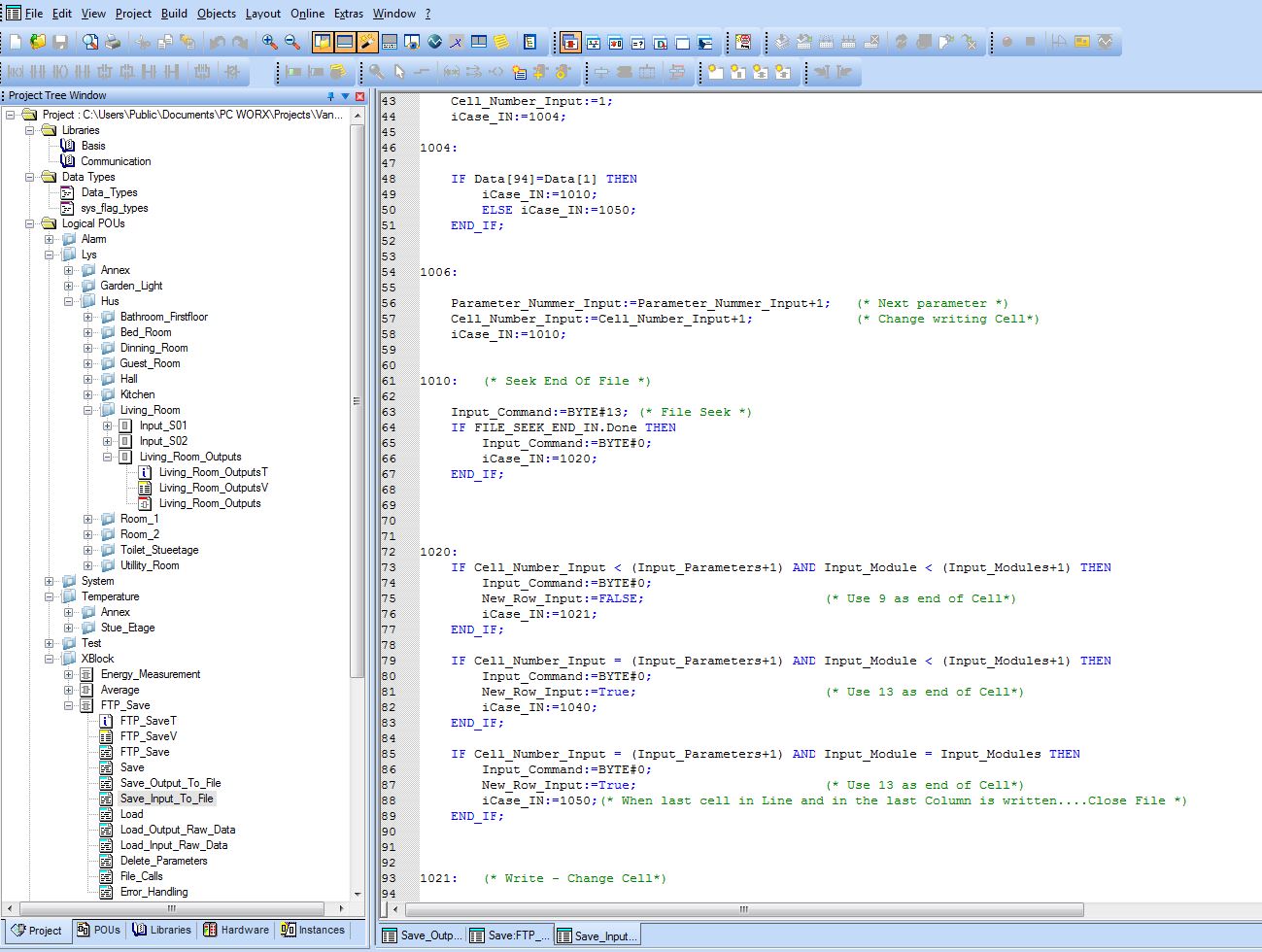
Task: Select the Energy_Measurement item
Action: pos(151,674)
